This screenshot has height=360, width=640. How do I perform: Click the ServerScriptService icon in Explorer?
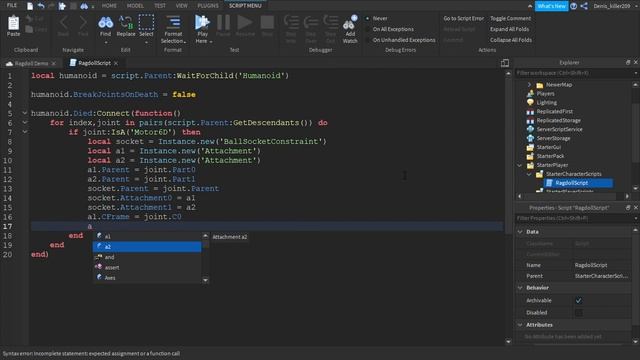click(x=530, y=129)
